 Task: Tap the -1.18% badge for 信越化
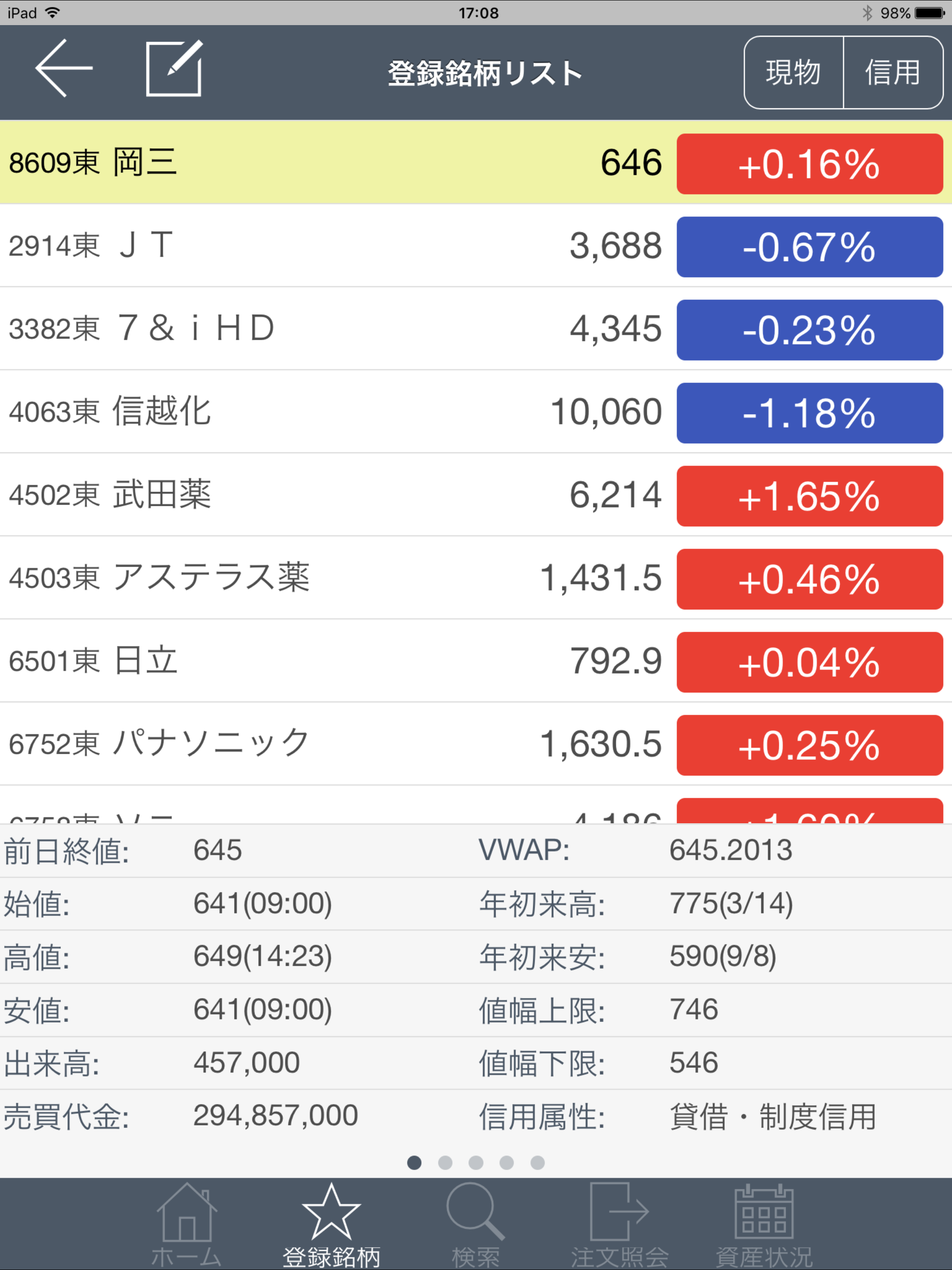(x=810, y=413)
